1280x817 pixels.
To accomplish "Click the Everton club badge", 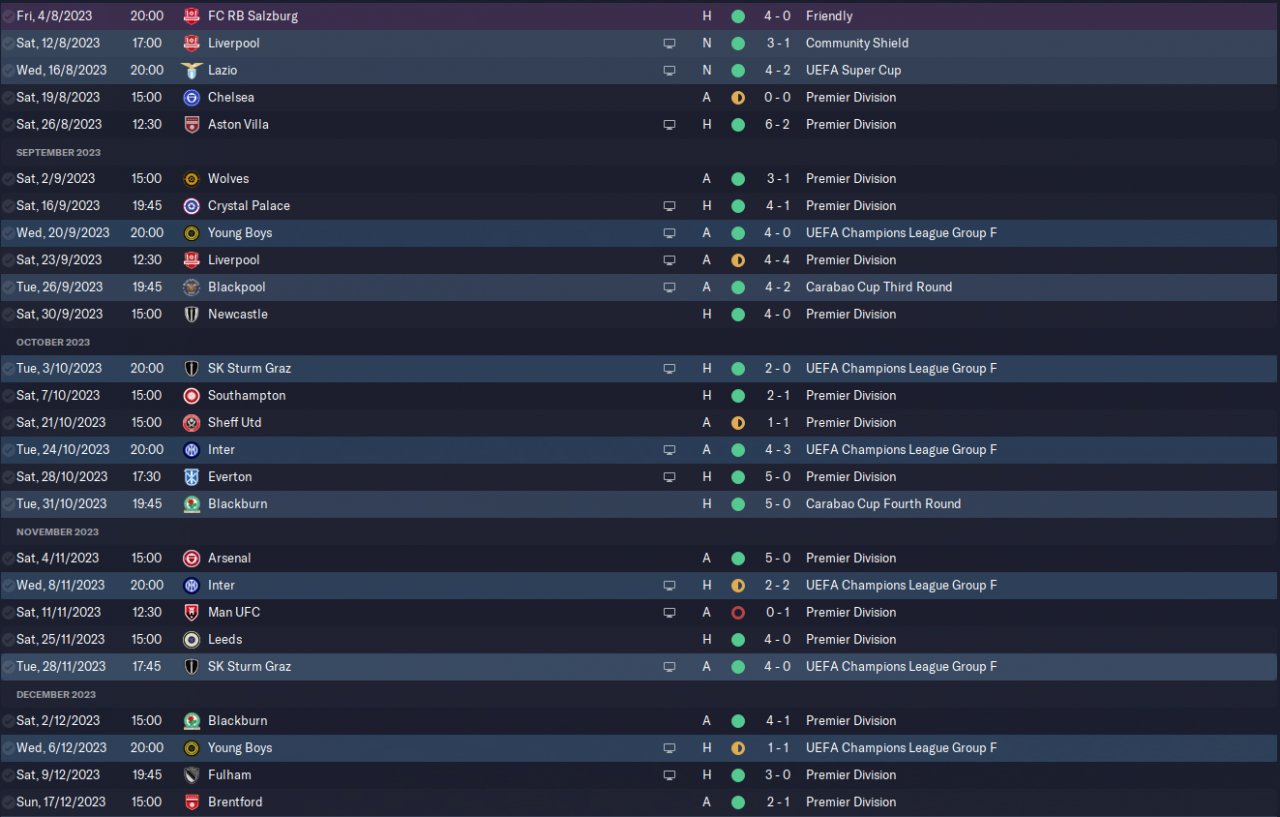I will 191,477.
